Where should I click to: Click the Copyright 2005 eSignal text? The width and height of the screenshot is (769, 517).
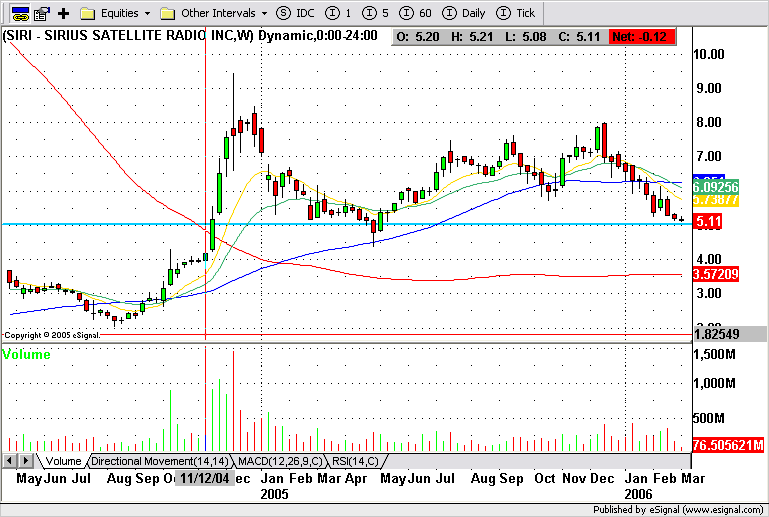coord(52,335)
